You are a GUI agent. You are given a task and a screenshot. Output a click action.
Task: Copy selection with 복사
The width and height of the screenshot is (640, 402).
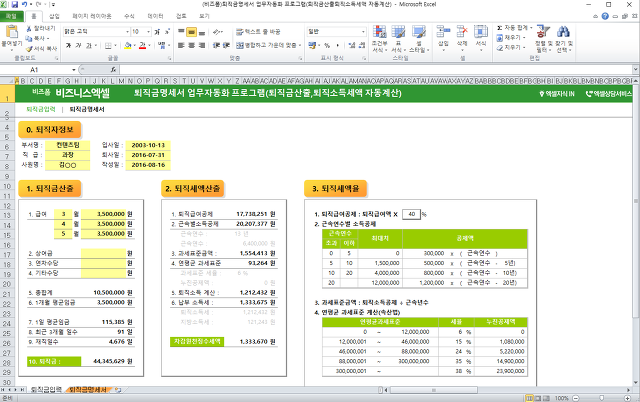coord(37,38)
